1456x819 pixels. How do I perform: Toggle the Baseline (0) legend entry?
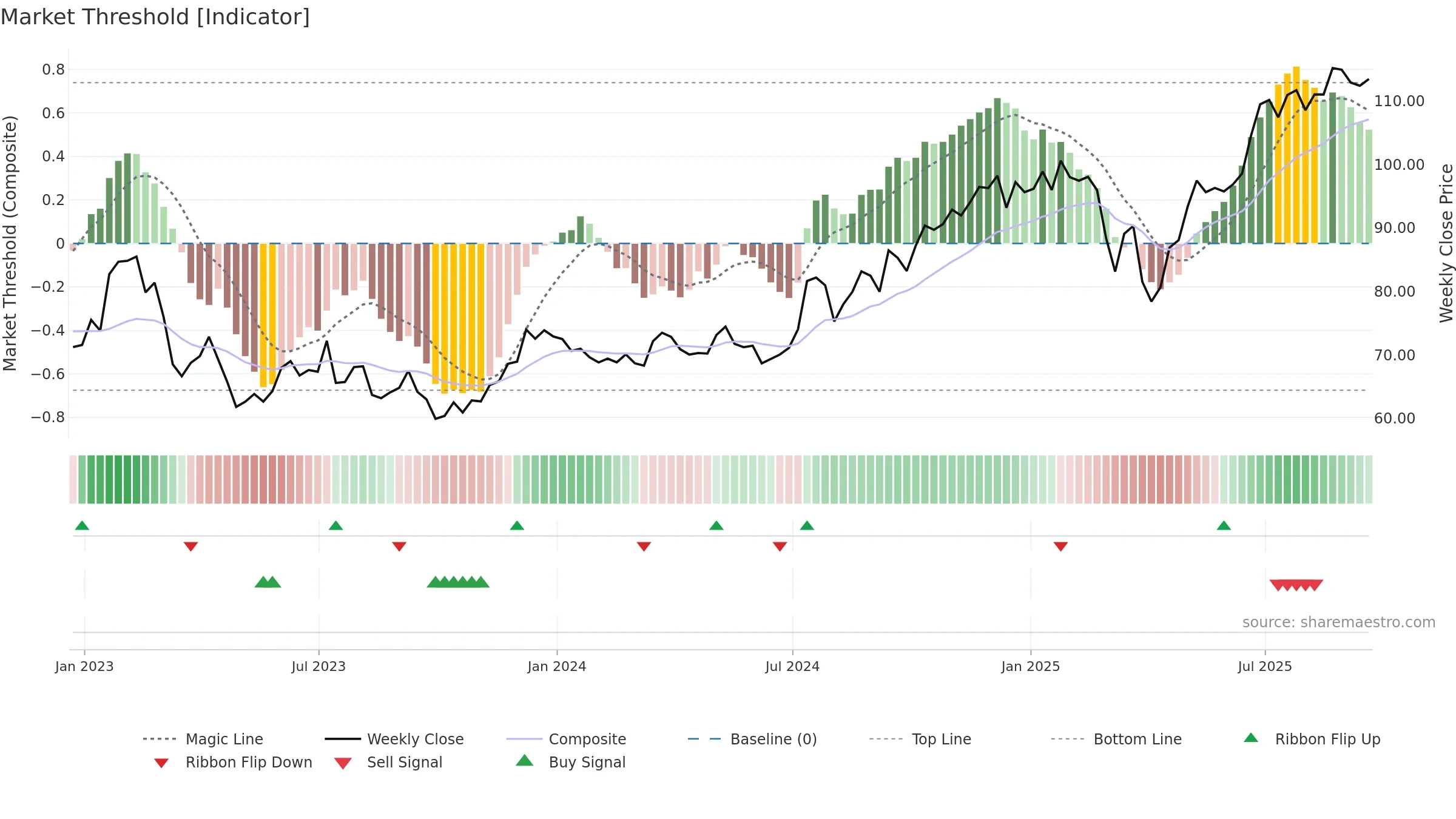click(x=752, y=739)
